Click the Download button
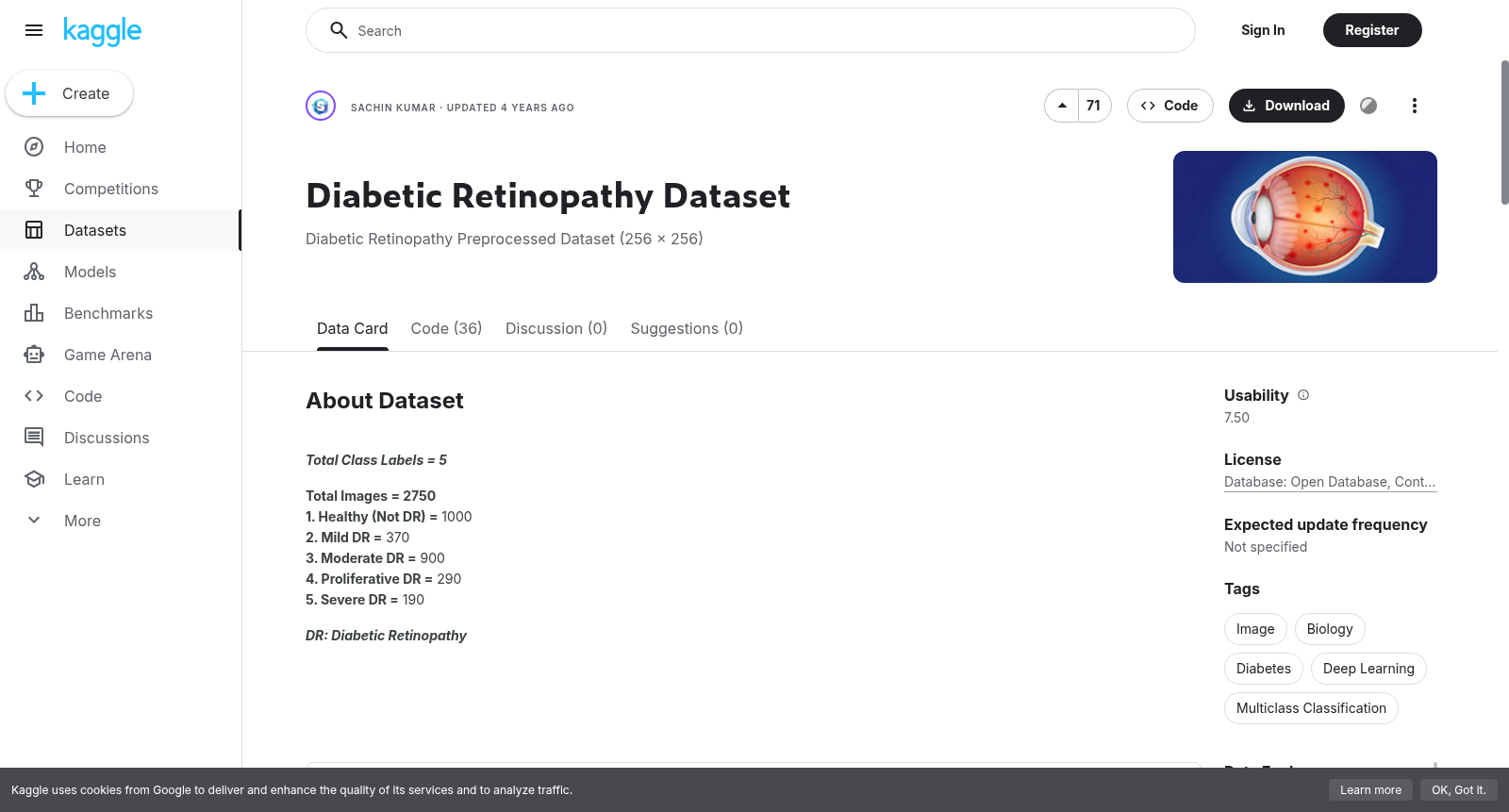 click(1286, 106)
